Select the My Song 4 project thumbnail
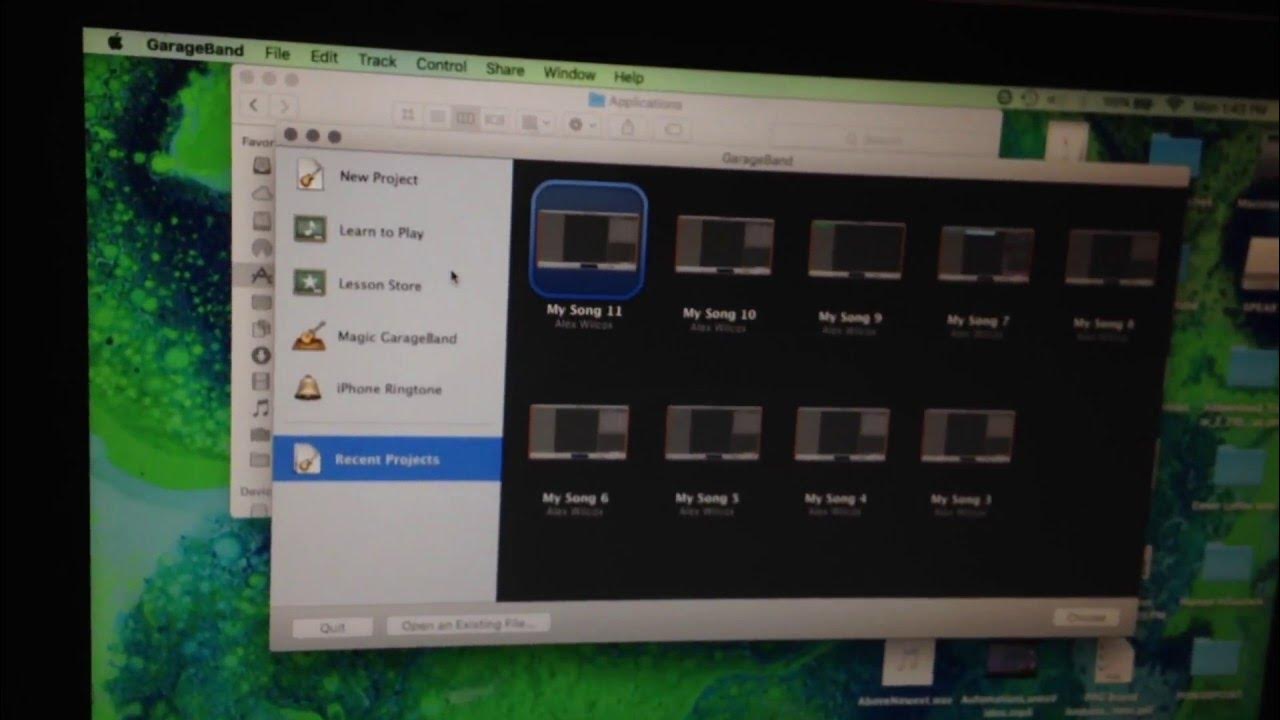Screen dimensions: 1280x720 (x=841, y=434)
